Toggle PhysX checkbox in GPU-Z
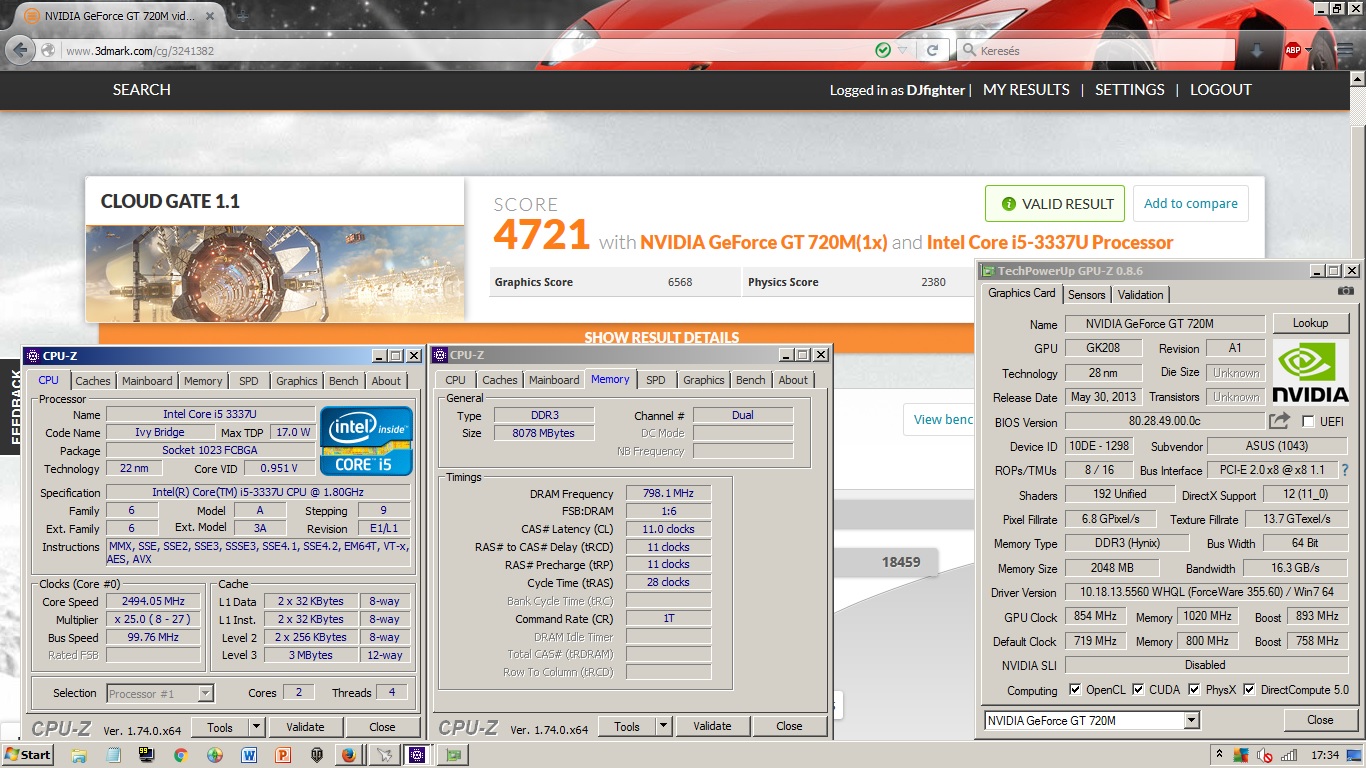 tap(1194, 690)
